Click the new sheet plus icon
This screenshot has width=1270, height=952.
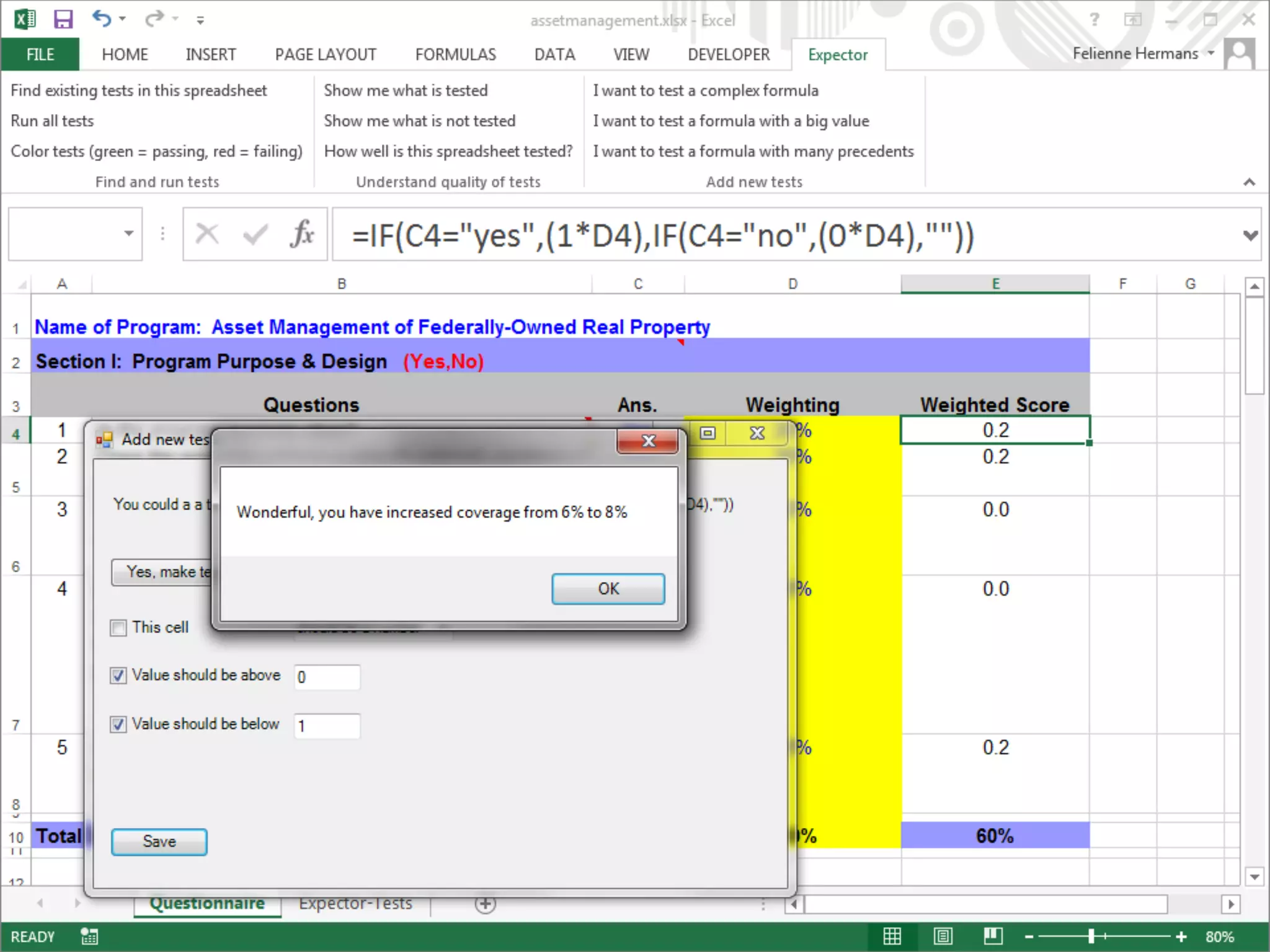(485, 904)
